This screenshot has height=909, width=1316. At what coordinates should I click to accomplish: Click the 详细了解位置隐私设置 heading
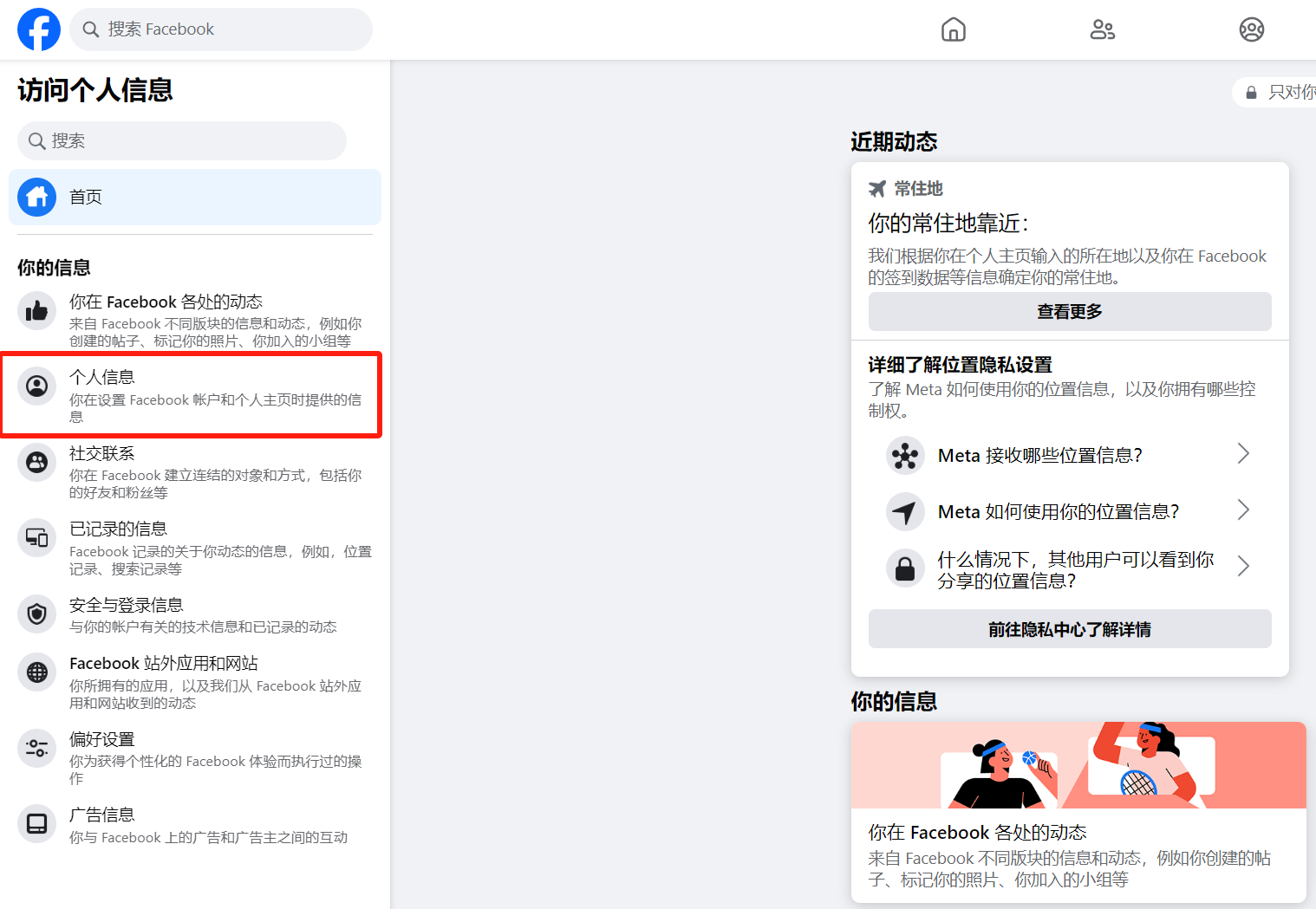coord(961,365)
